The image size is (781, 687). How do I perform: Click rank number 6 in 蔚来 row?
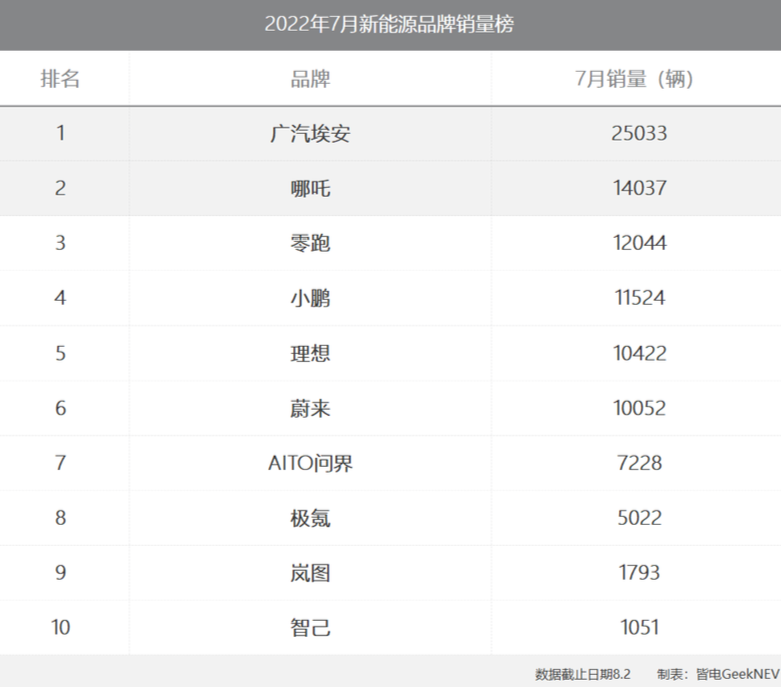click(x=60, y=408)
